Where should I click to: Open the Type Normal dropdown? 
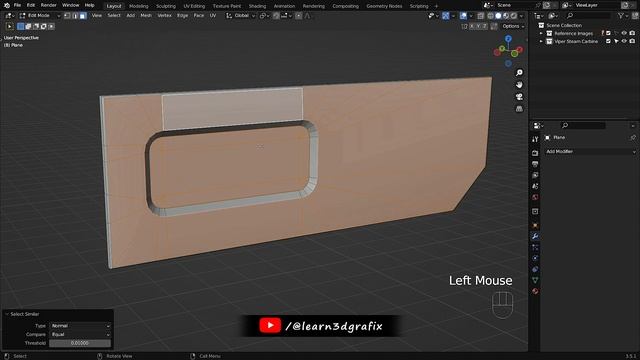(80, 326)
